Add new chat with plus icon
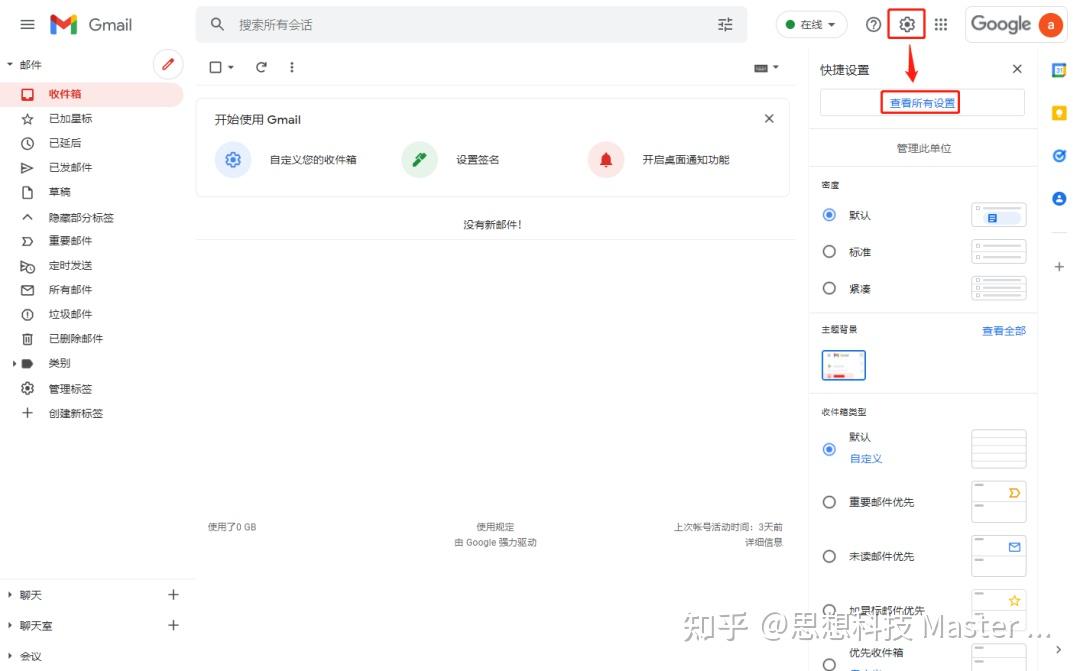This screenshot has height=671, width=1080. pyautogui.click(x=174, y=595)
